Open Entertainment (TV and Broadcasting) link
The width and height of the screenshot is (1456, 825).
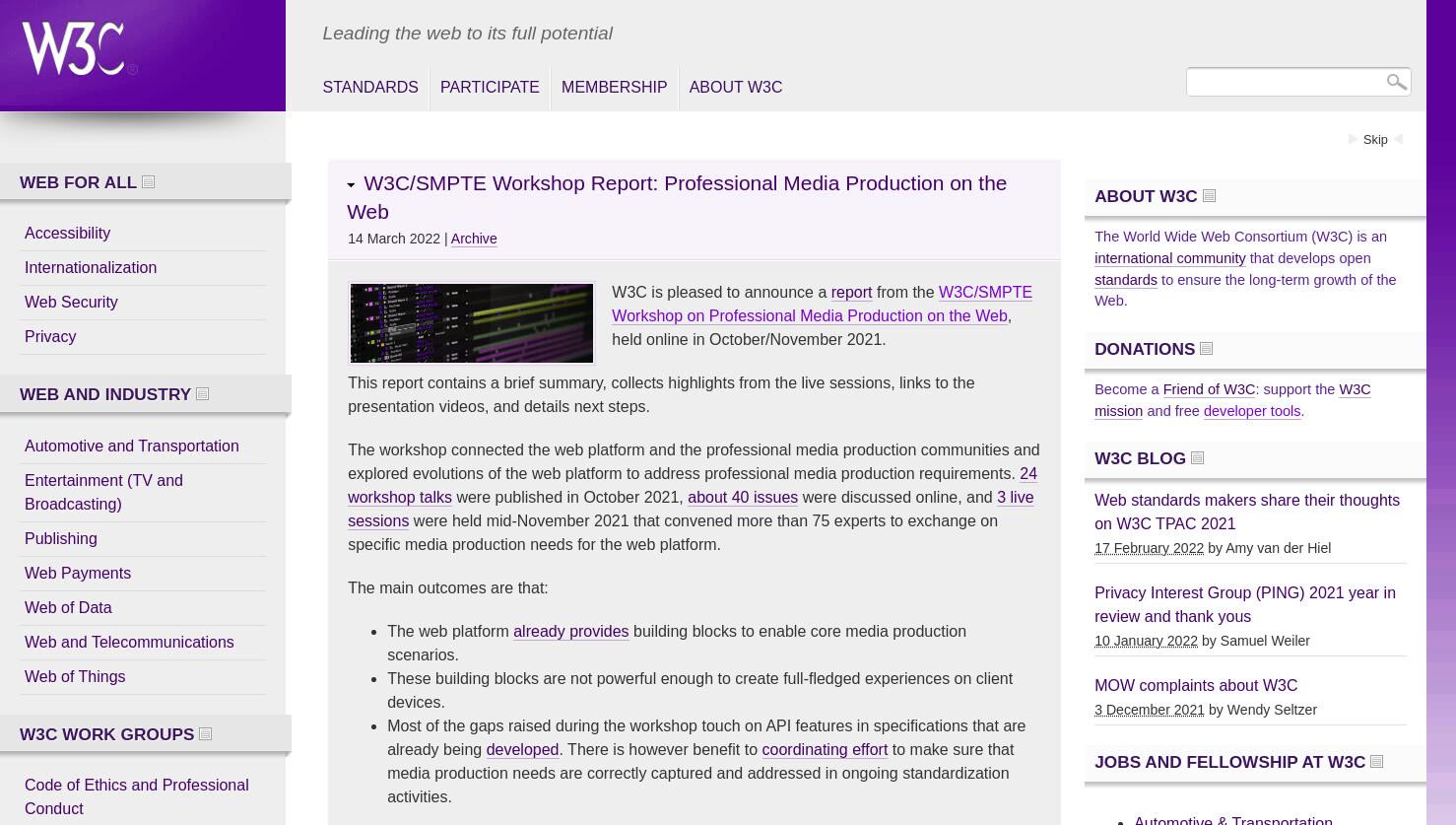[103, 493]
